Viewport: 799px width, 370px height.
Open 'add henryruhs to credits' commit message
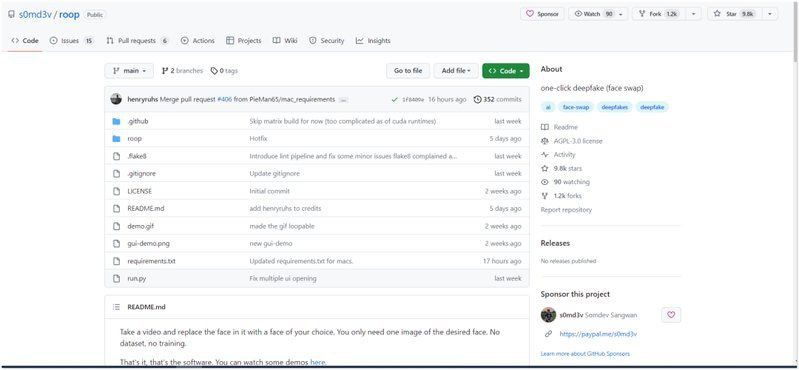coord(285,208)
